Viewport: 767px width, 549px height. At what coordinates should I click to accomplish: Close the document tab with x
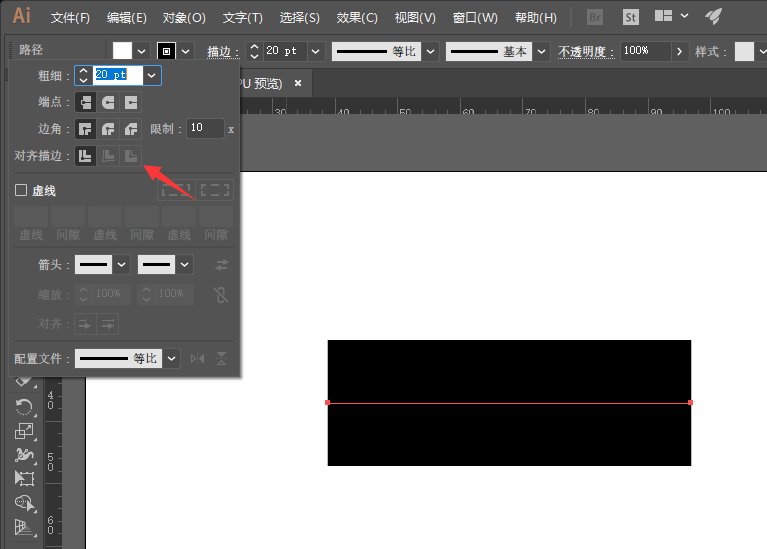298,83
